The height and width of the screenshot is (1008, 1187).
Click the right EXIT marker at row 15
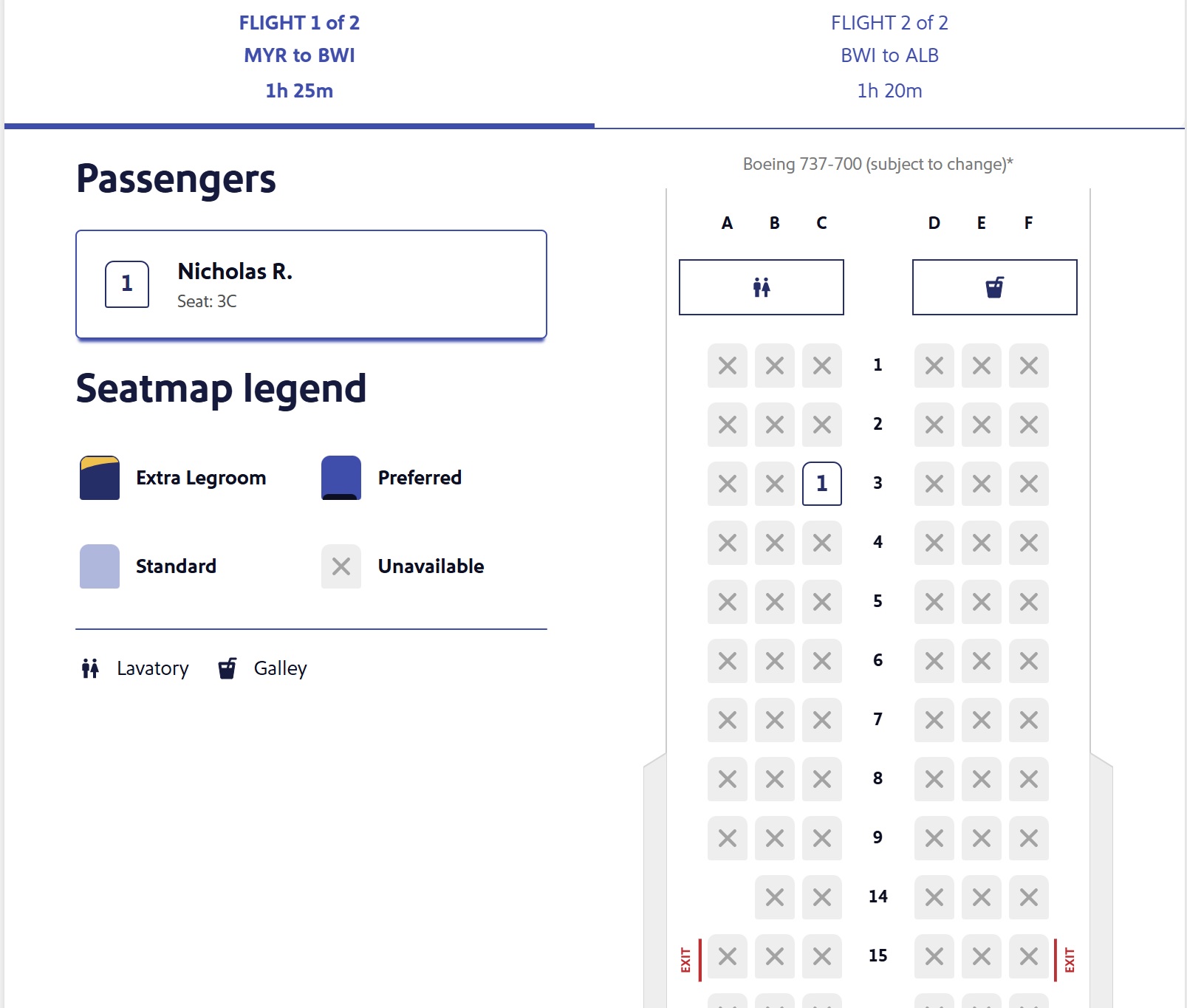(1069, 959)
